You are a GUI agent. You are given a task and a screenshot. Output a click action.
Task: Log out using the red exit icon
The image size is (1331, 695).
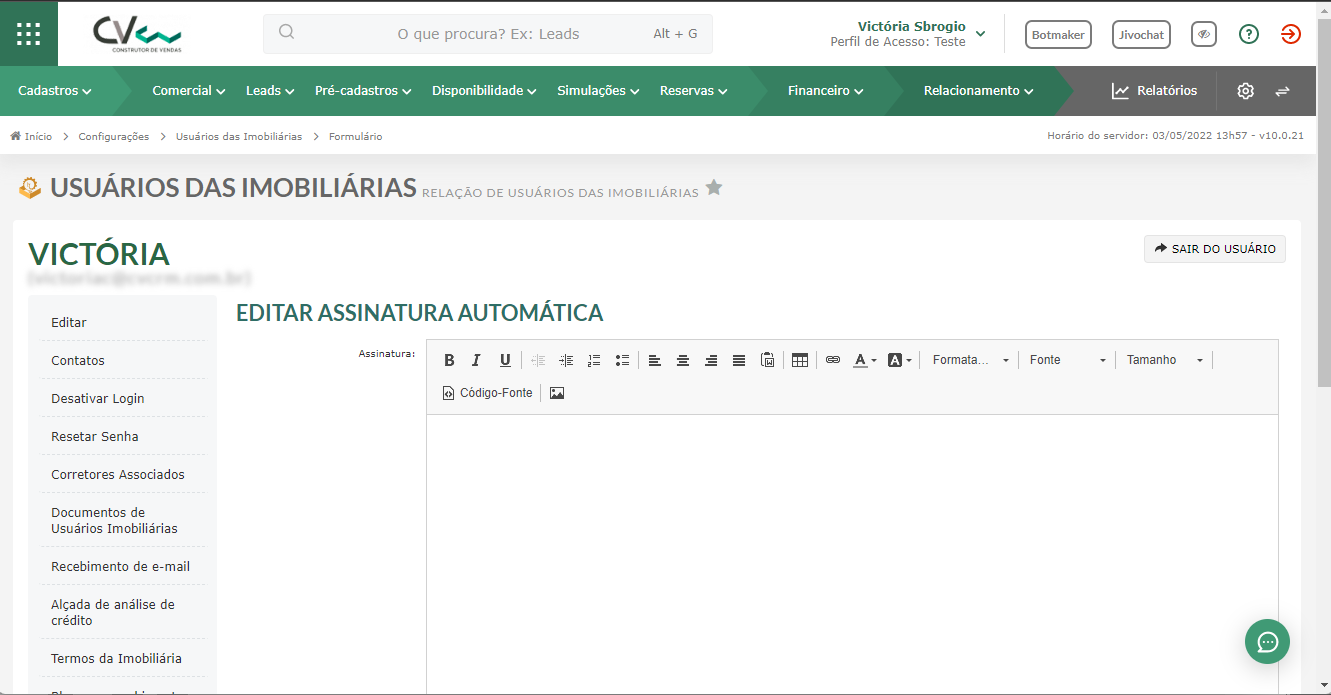pyautogui.click(x=1291, y=34)
